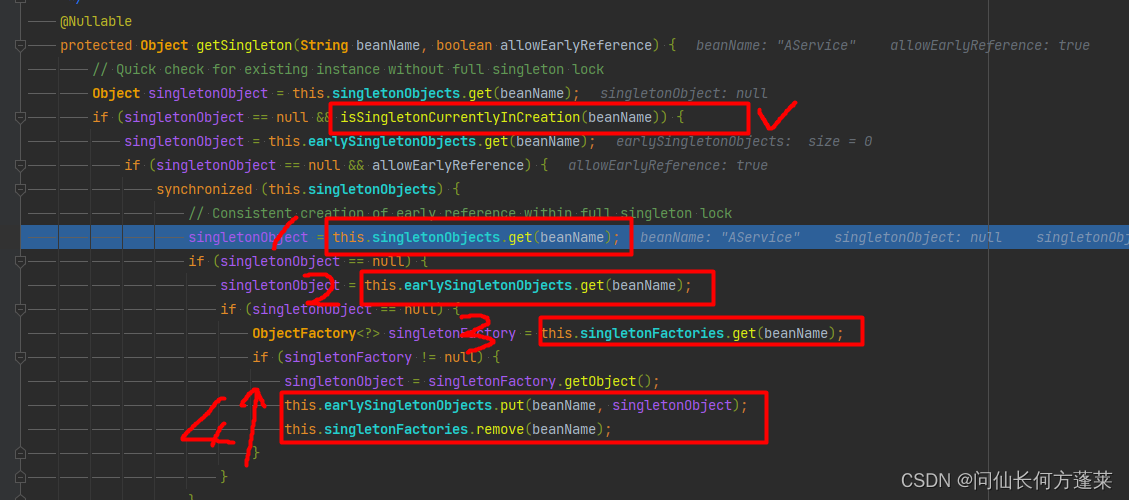
Task: Collapse the allowEarlyReference if-block fold marker
Action: 20,166
